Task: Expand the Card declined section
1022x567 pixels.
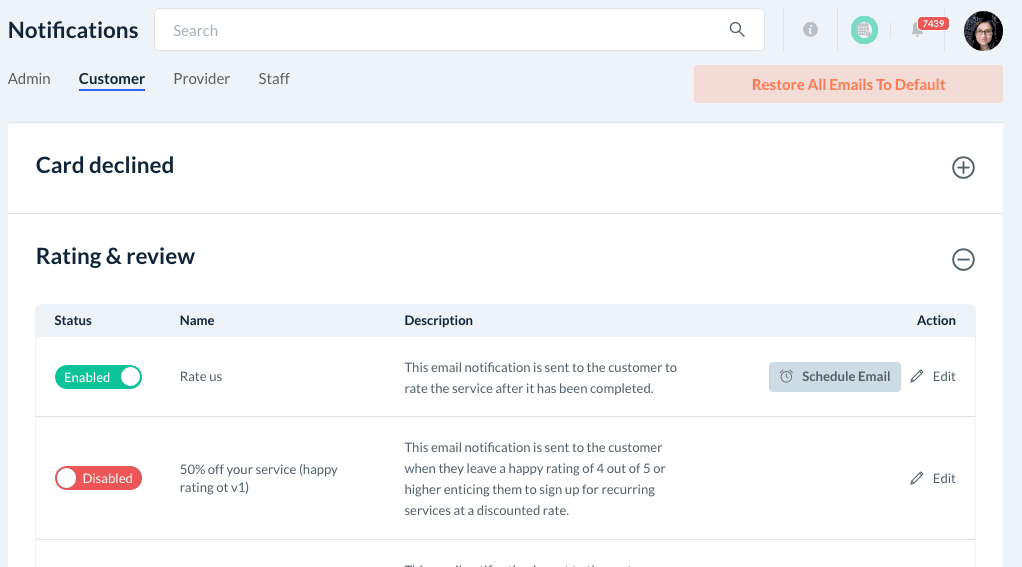Action: point(963,168)
